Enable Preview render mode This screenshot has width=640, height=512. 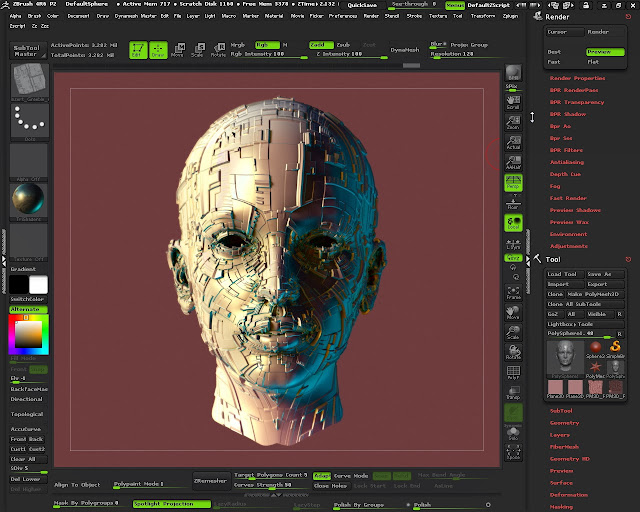click(x=606, y=51)
